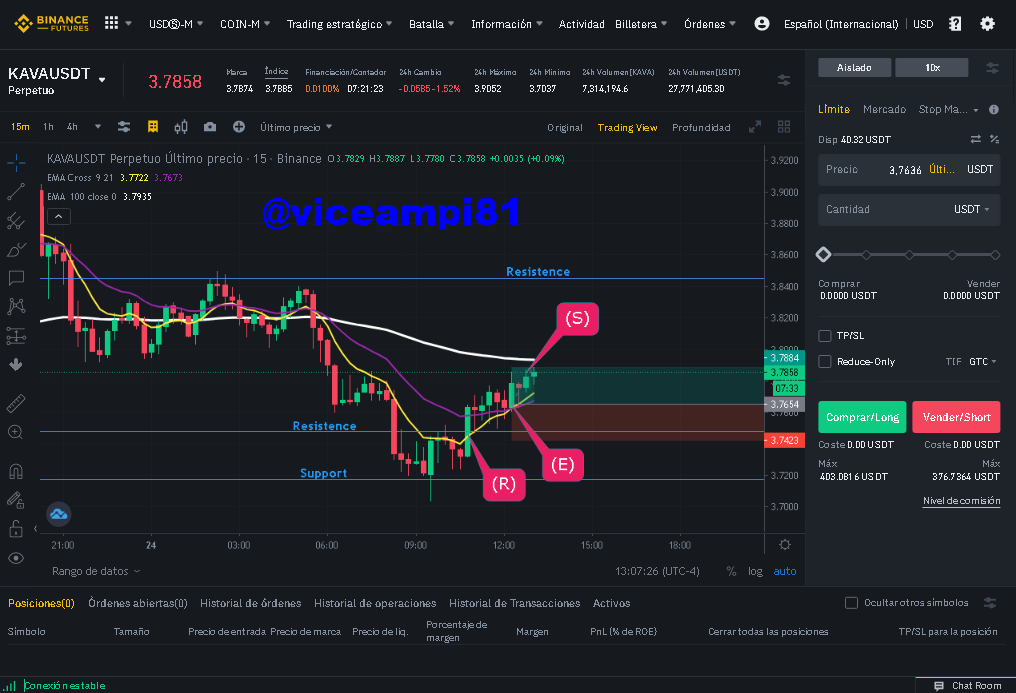Open the Órdenes abiertas(0) tab
The height and width of the screenshot is (693, 1016).
click(138, 603)
